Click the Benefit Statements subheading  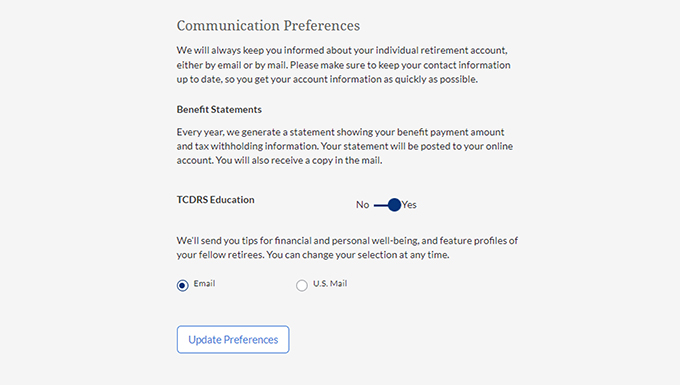pos(219,109)
